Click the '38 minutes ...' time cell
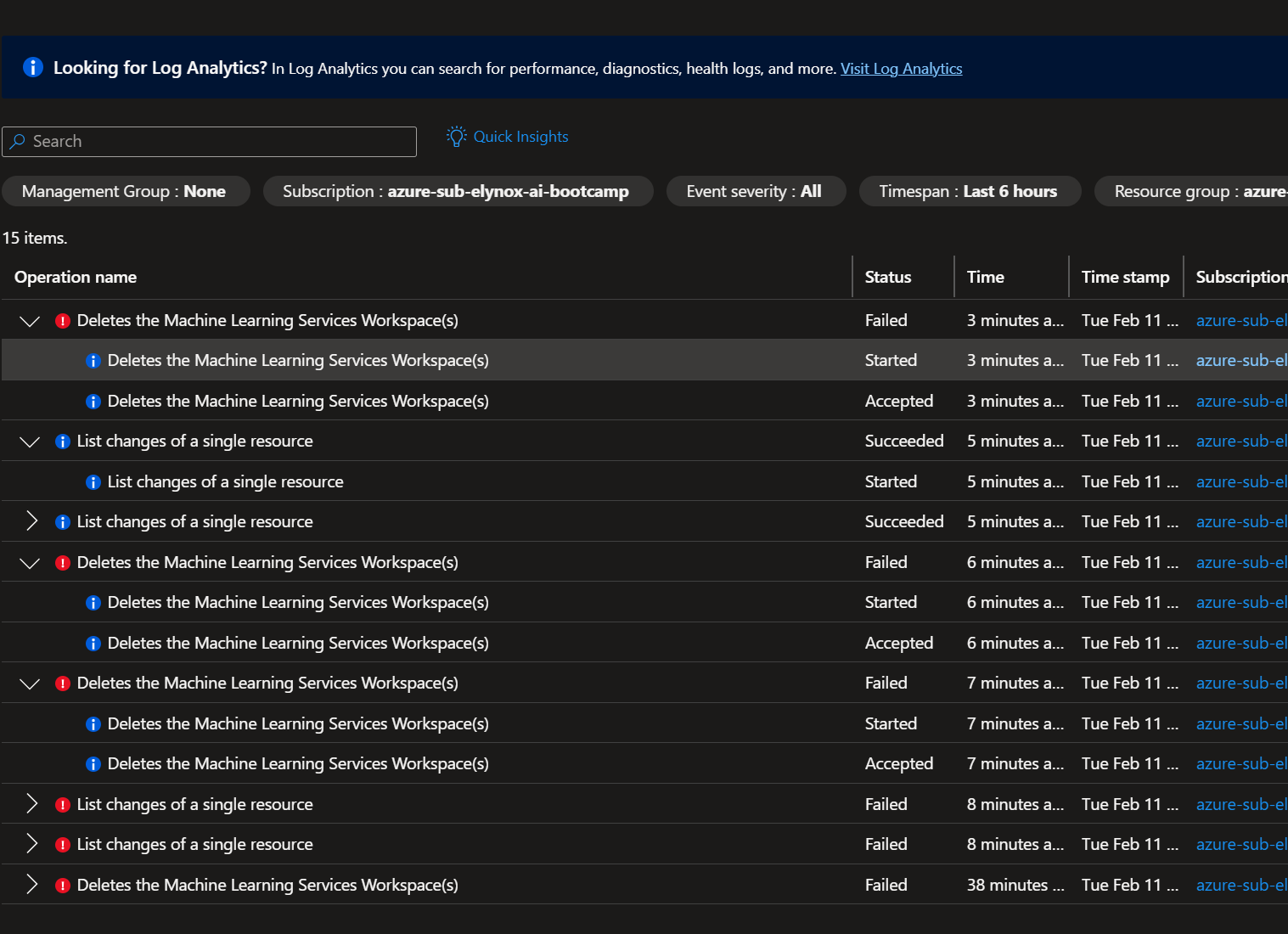1288x934 pixels. pos(1015,885)
